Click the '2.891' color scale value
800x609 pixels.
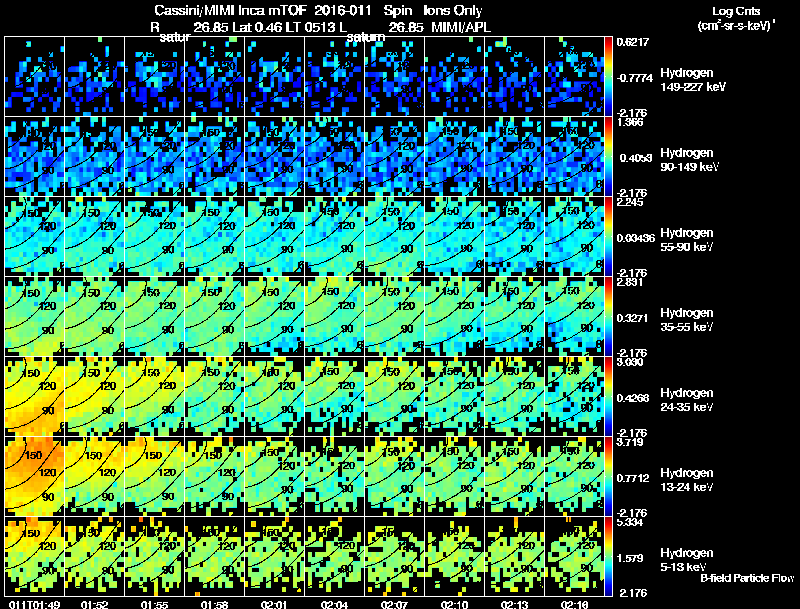pyautogui.click(x=630, y=282)
